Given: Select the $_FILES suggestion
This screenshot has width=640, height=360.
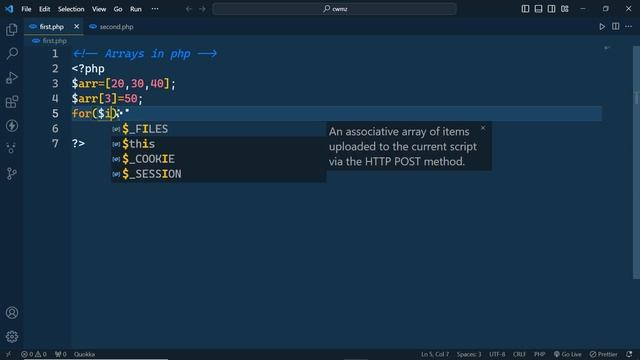Looking at the screenshot, I should click(x=218, y=129).
